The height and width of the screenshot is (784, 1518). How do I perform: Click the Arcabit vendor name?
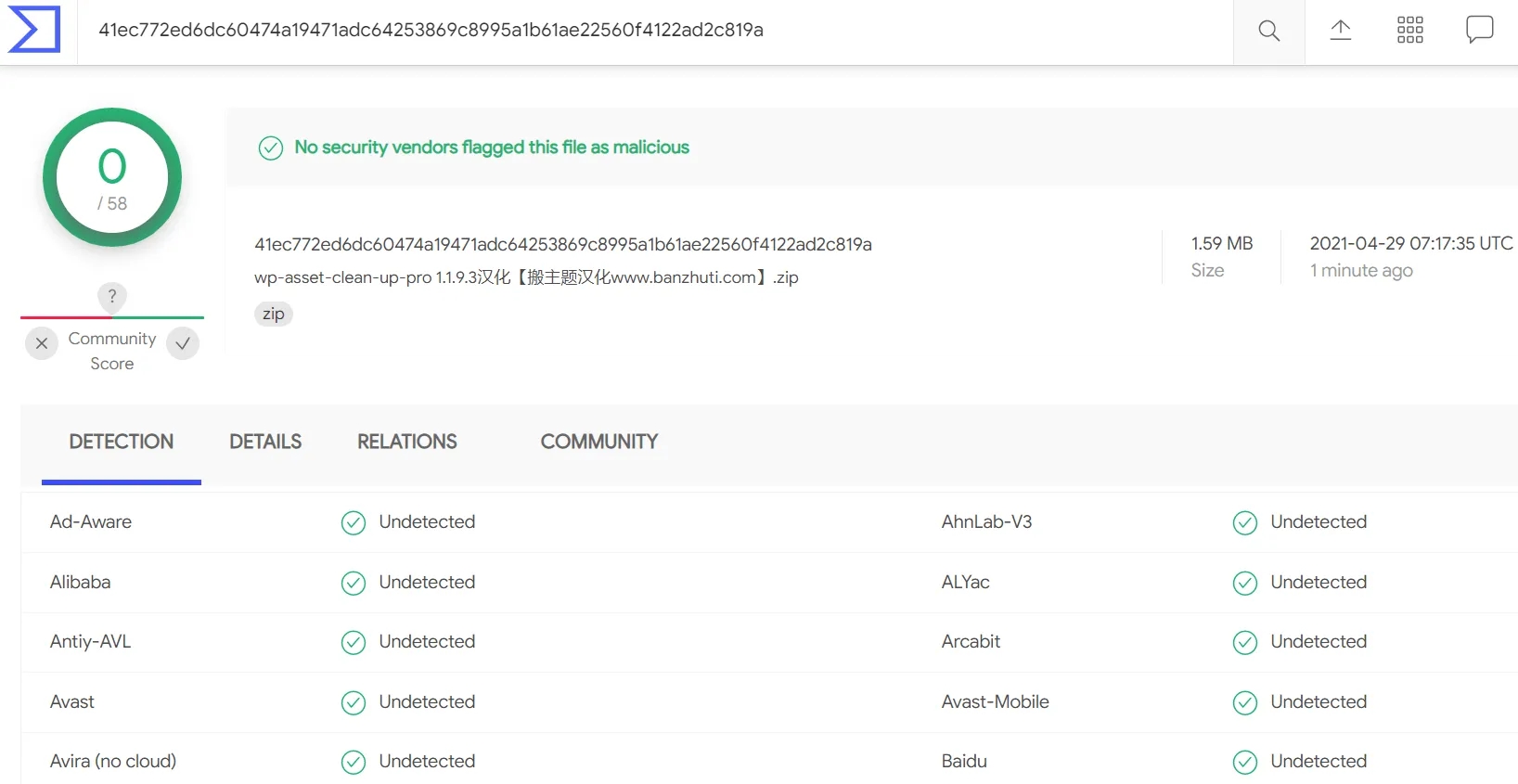(x=971, y=641)
